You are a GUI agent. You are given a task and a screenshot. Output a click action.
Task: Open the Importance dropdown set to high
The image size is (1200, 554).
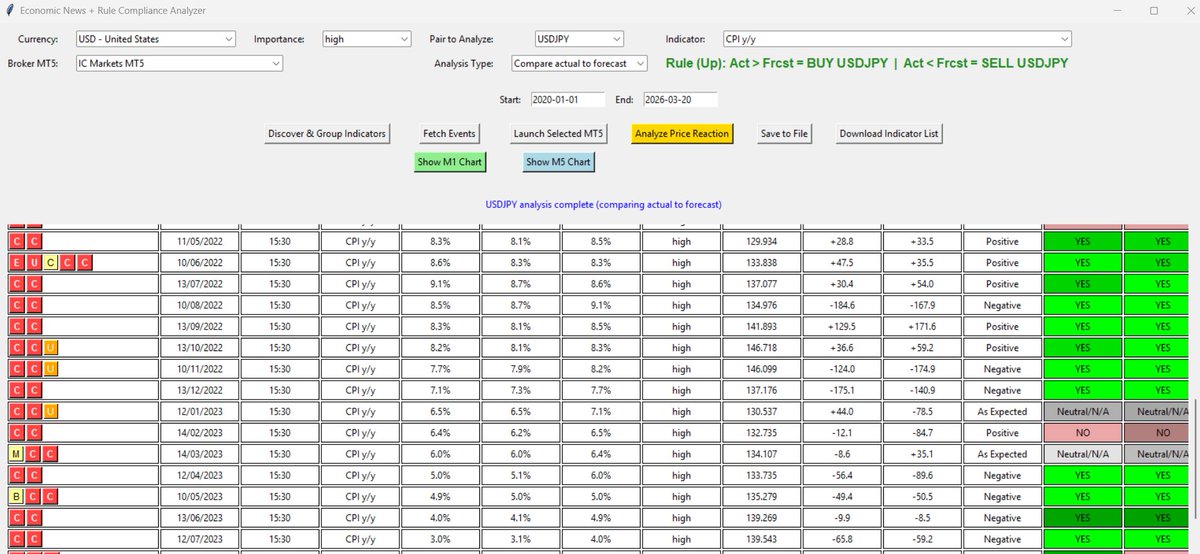click(x=366, y=39)
